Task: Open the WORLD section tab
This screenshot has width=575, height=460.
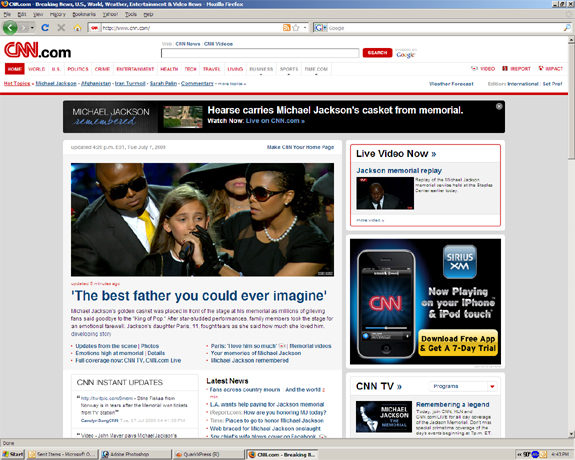Action: coord(37,69)
